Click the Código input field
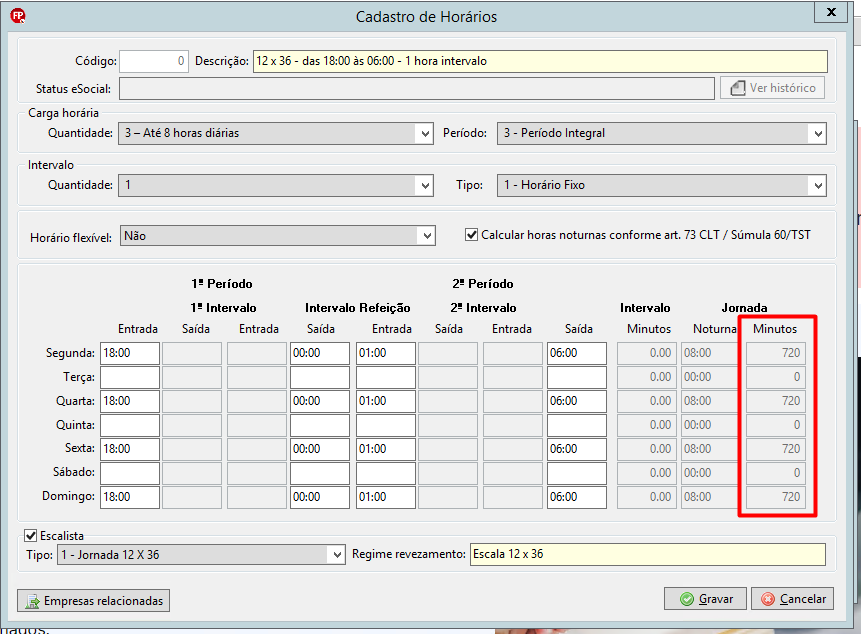The width and height of the screenshot is (861, 634). click(154, 61)
